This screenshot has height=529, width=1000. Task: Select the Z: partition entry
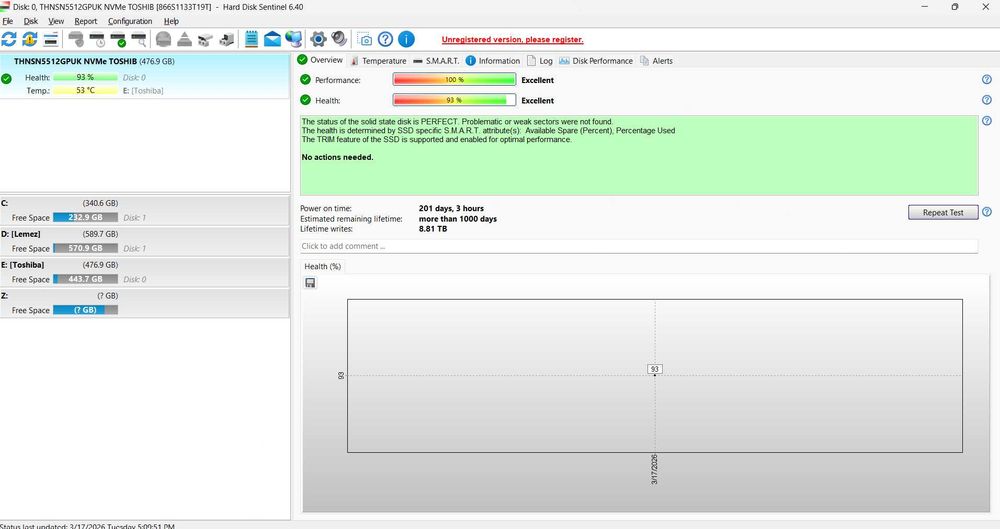[x=145, y=303]
